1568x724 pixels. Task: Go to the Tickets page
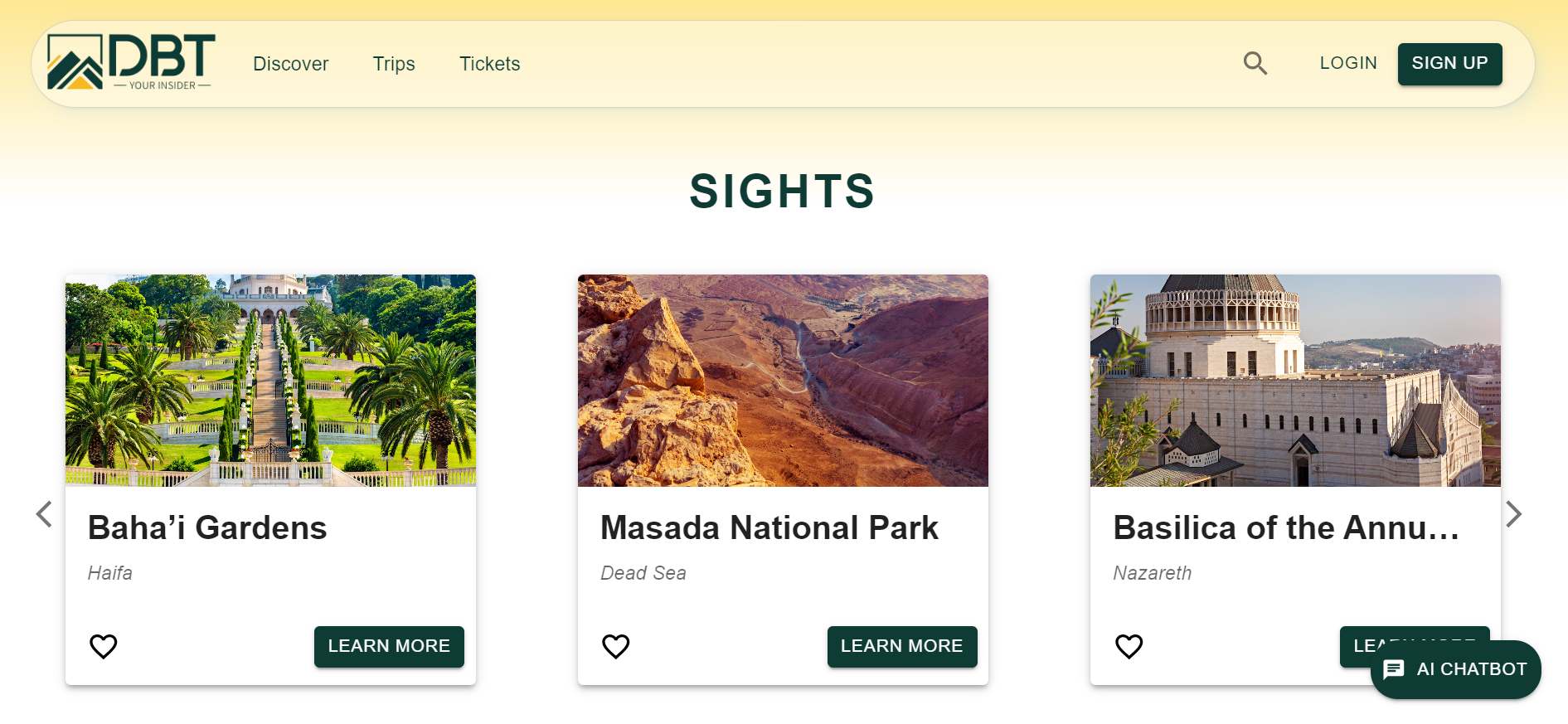pos(489,64)
